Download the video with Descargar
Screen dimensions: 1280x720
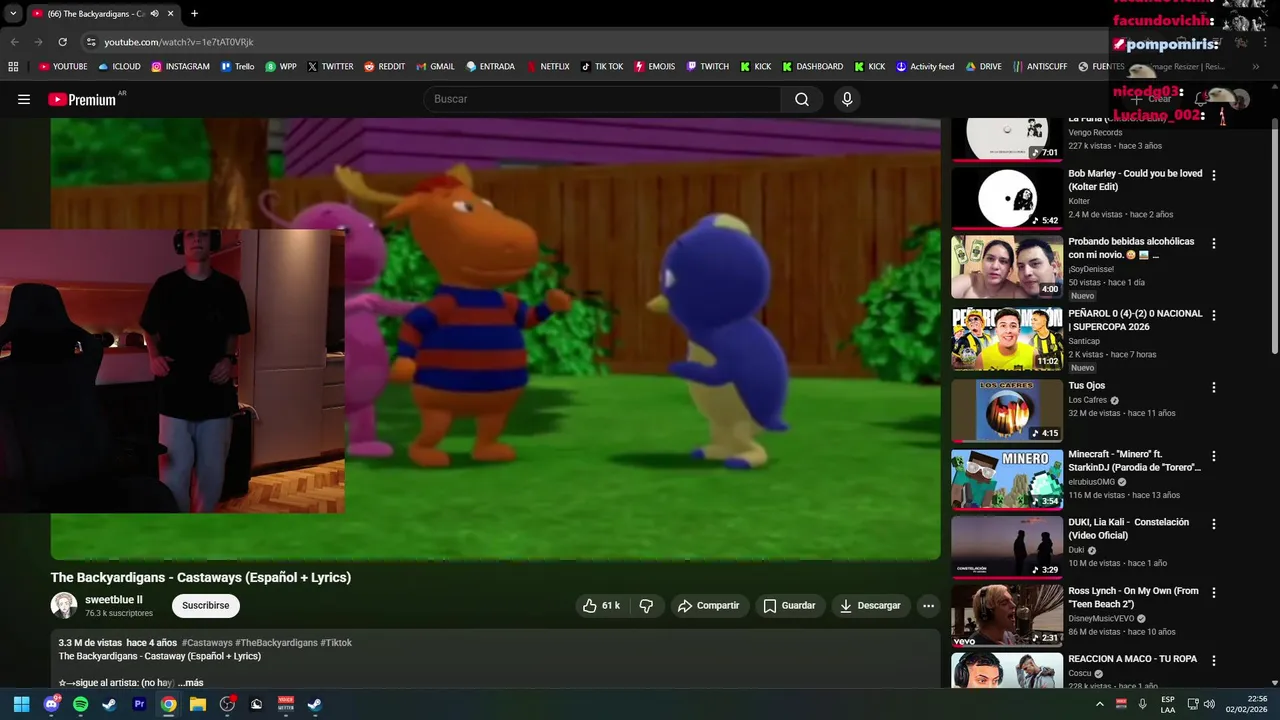coord(870,605)
